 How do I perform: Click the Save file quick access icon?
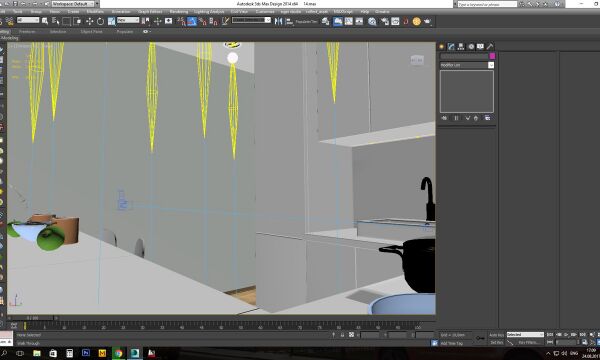[x=15, y=3]
